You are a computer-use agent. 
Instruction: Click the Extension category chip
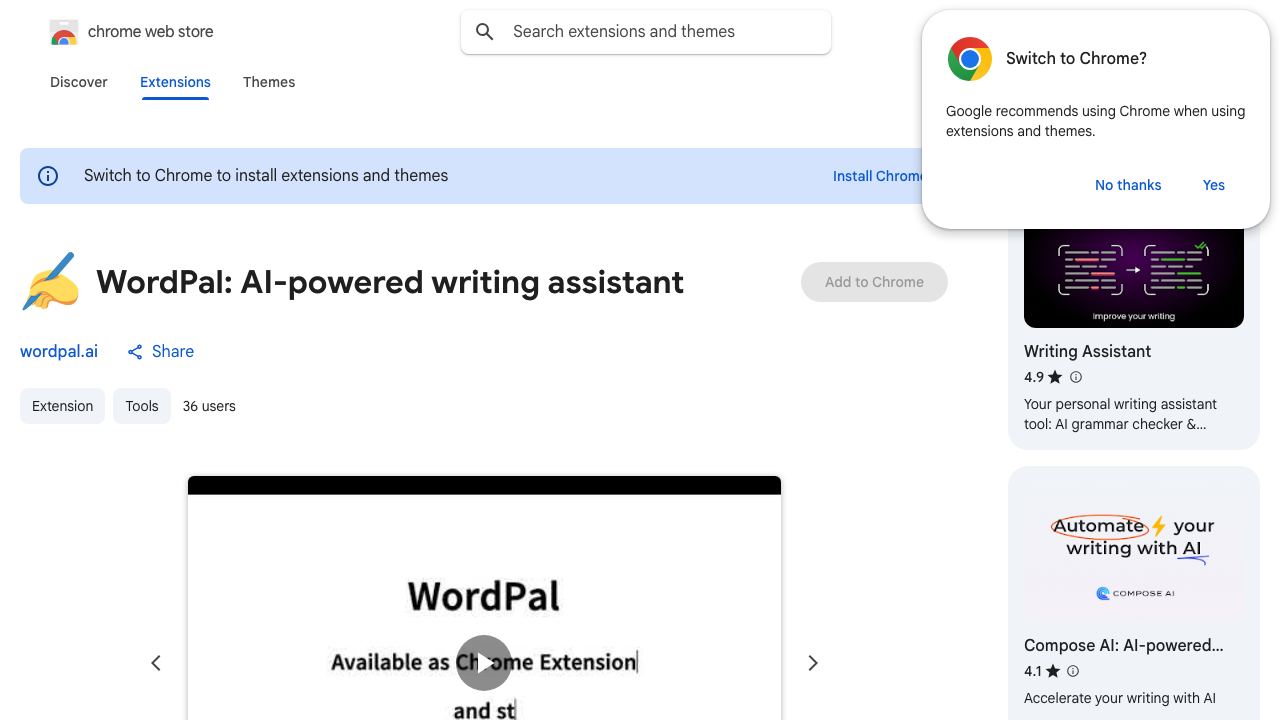(x=62, y=406)
